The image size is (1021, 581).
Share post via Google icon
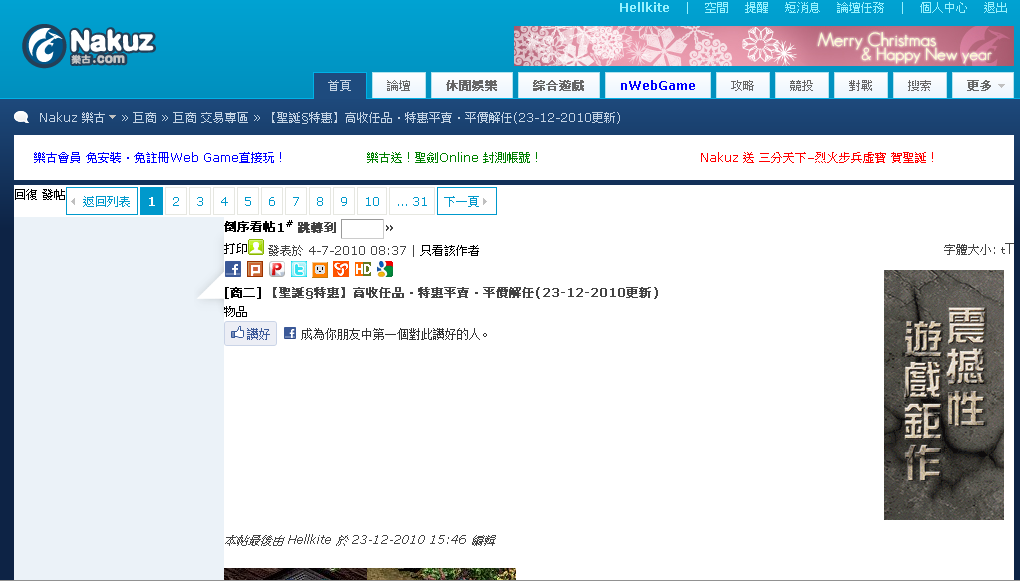tap(385, 269)
